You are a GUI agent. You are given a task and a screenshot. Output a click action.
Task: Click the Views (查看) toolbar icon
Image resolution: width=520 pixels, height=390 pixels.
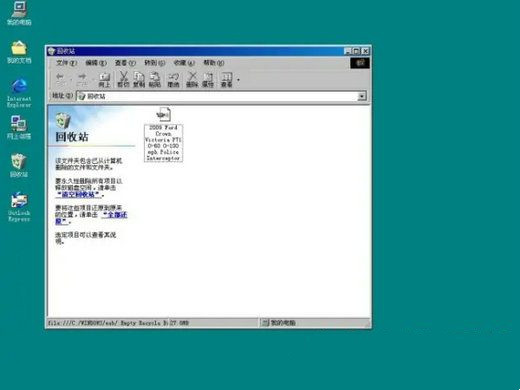tap(227, 80)
